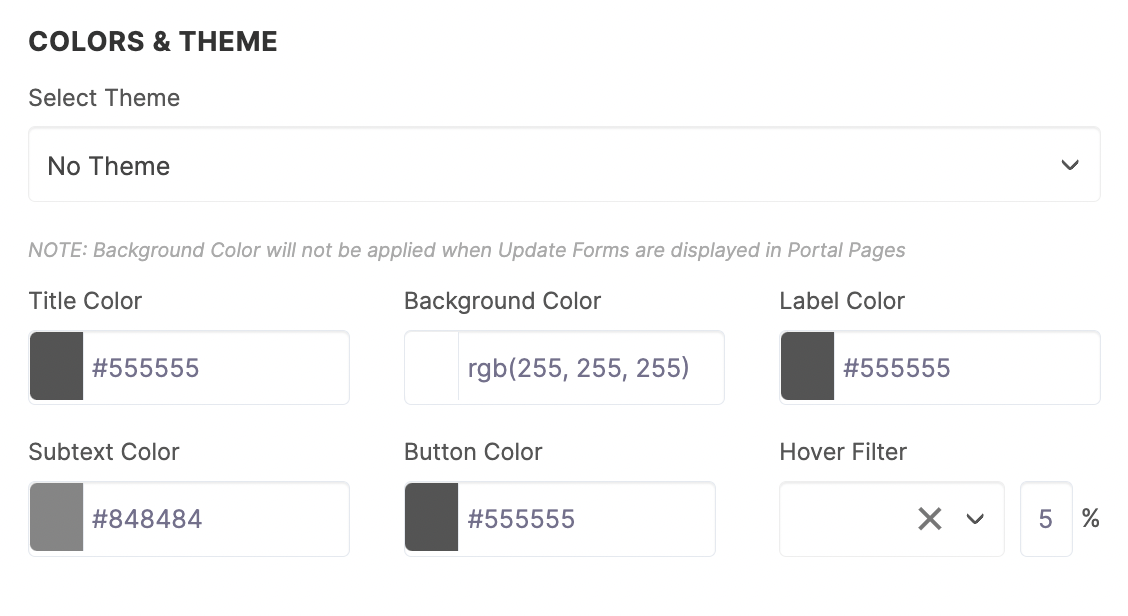Select the Subtext Color #848484 text field
The height and width of the screenshot is (616, 1128).
(214, 519)
